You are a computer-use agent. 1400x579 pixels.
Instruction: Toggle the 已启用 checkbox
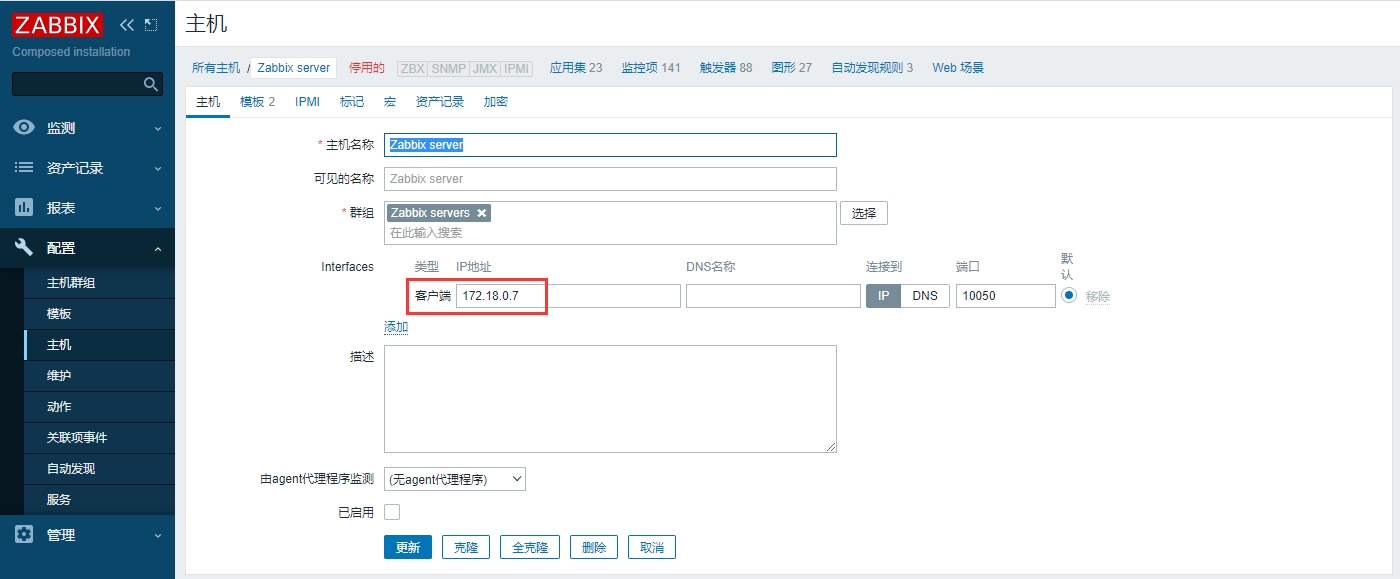tap(392, 512)
